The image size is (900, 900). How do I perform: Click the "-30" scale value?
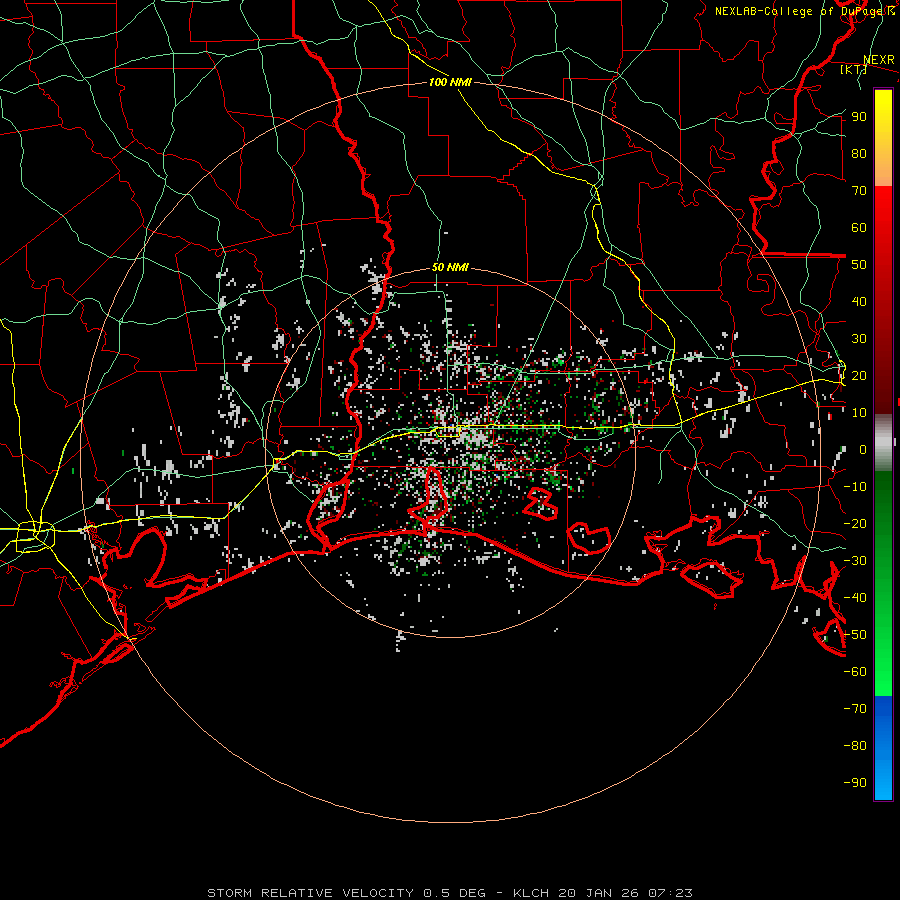point(855,561)
